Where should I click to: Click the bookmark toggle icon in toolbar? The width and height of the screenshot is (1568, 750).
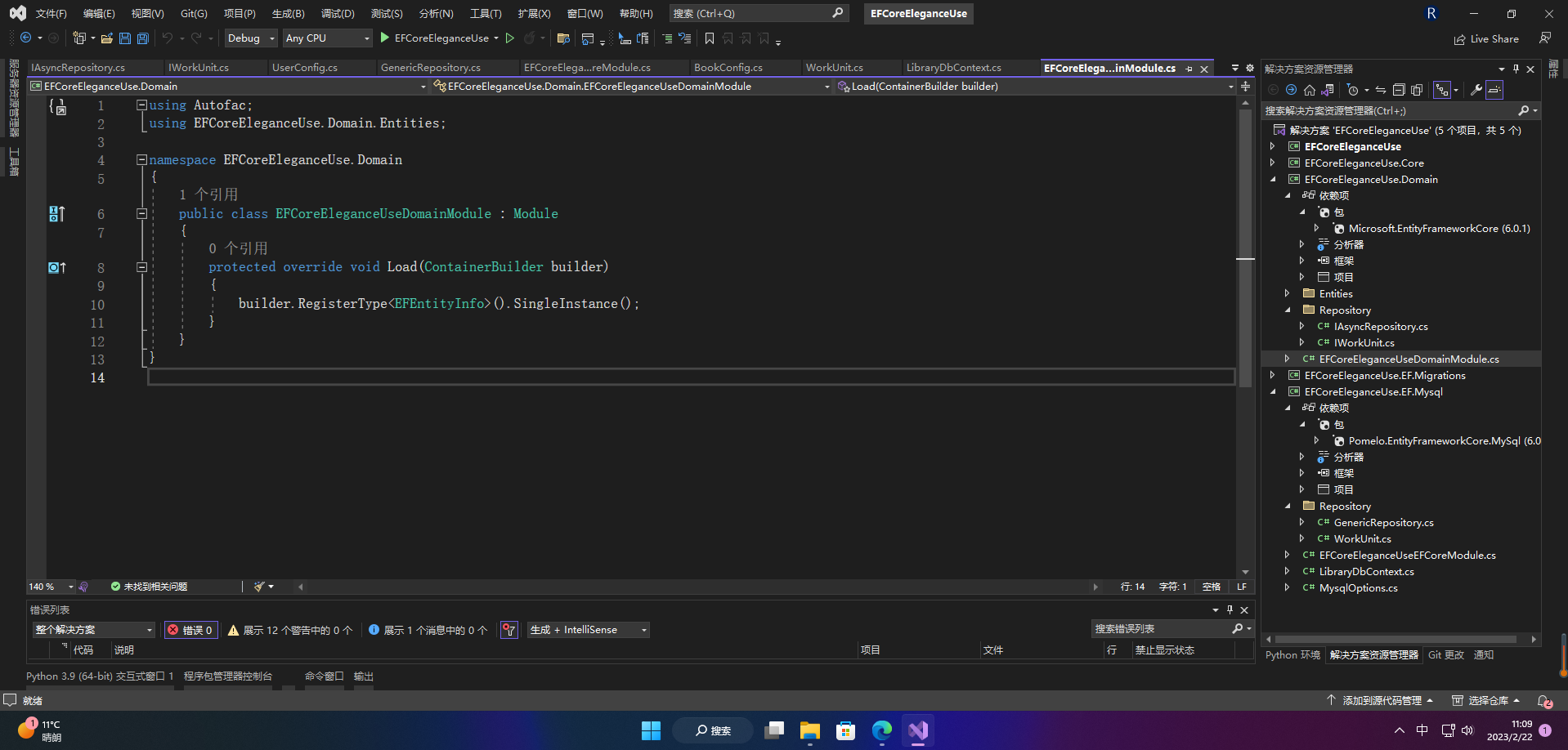click(x=709, y=38)
